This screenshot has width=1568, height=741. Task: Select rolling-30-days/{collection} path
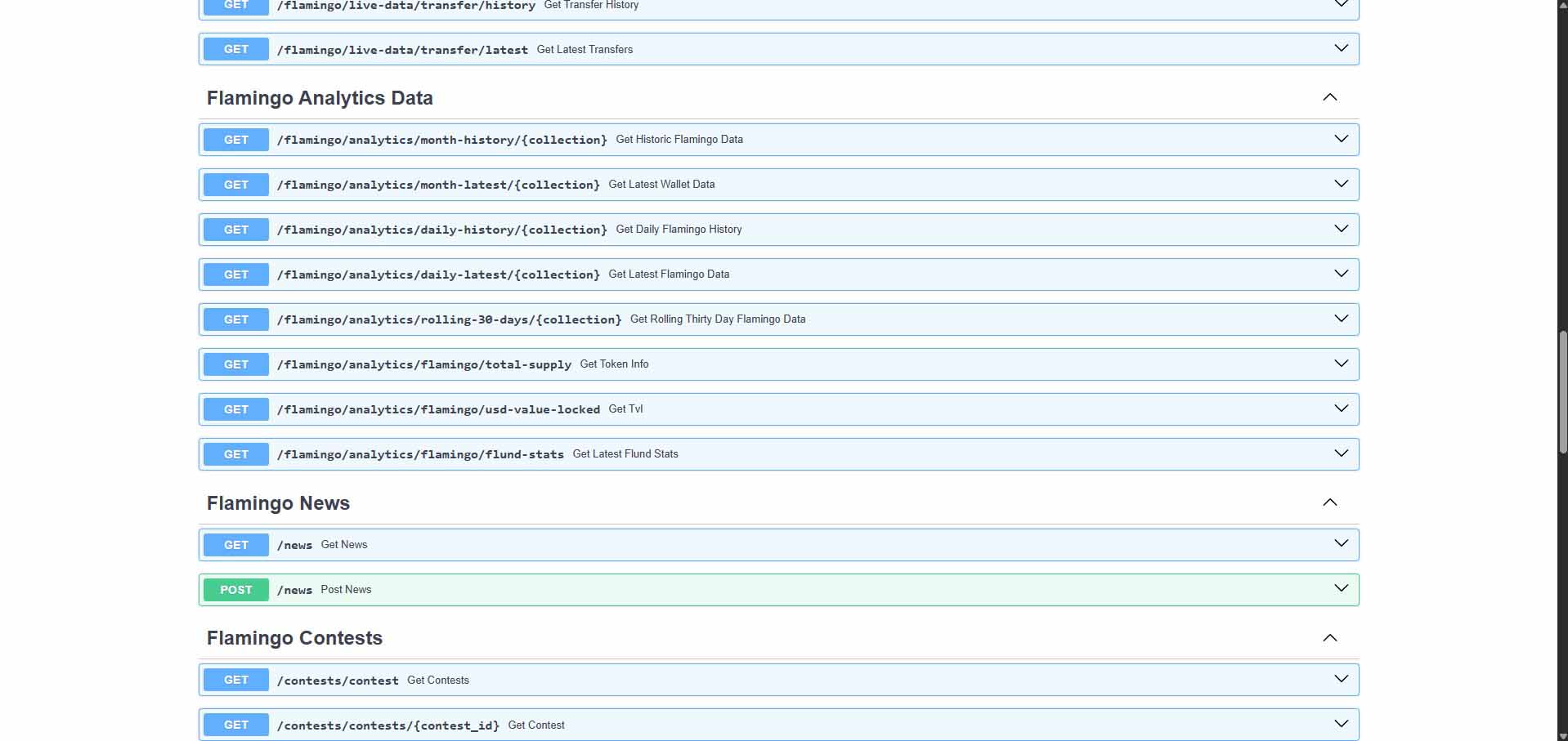pos(450,319)
